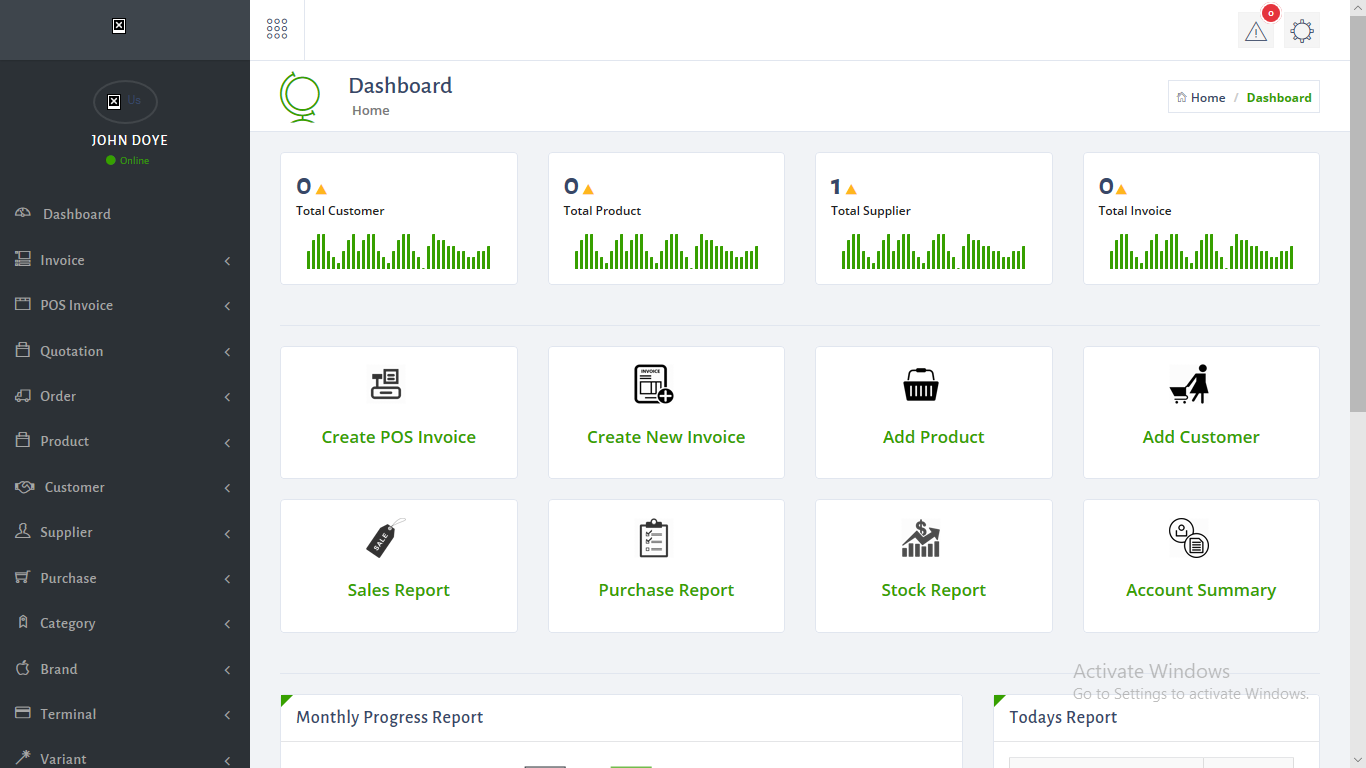This screenshot has height=768, width=1366.
Task: Click the cash register icon for POS Invoice
Action: pyautogui.click(x=386, y=385)
